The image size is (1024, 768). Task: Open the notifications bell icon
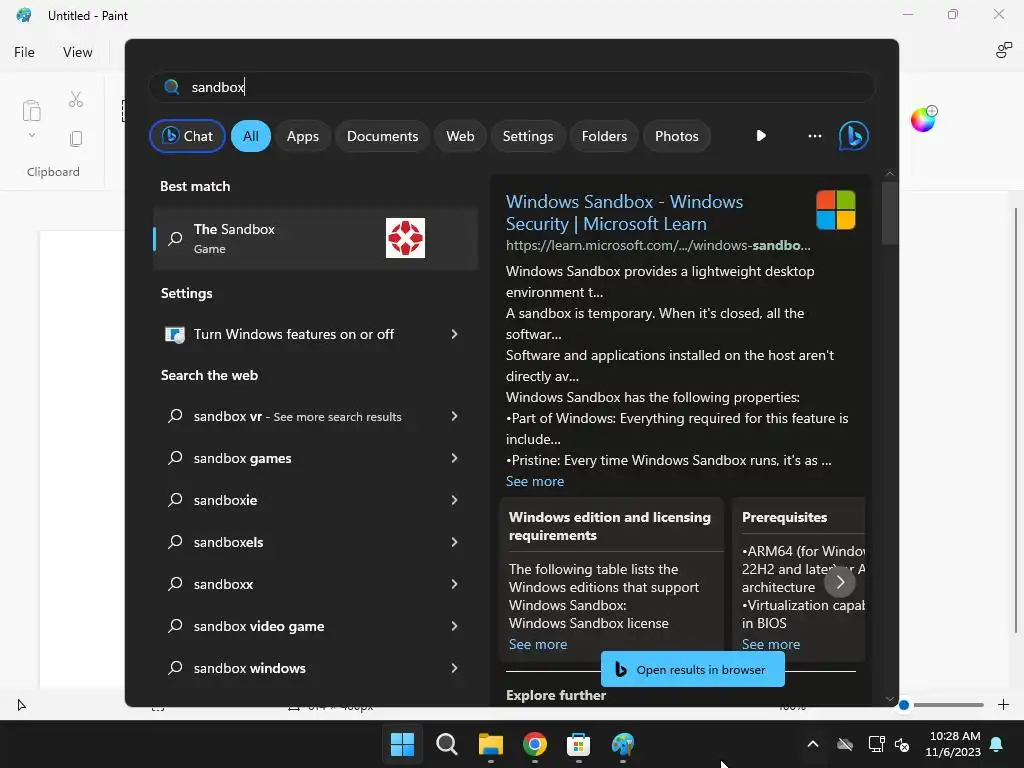point(997,744)
